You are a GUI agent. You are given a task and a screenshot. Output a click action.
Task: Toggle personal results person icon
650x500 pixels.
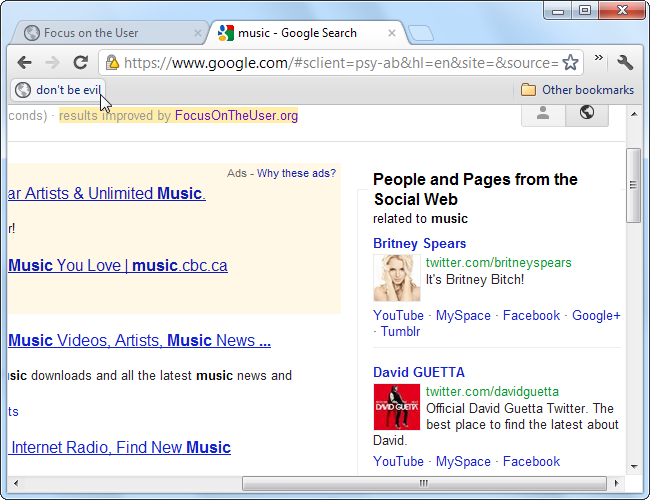tap(543, 114)
